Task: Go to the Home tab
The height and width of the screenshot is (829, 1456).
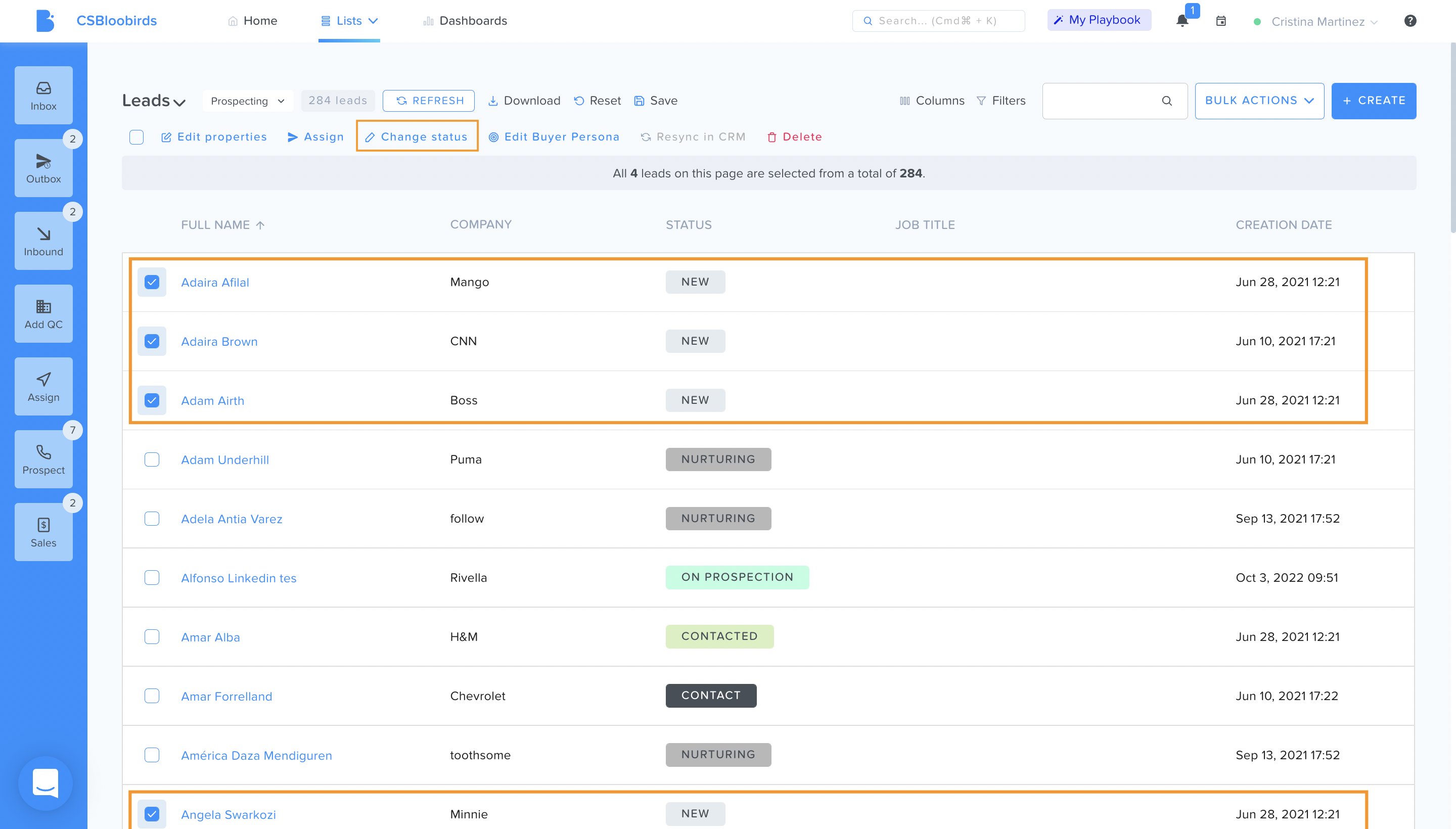Action: coord(252,21)
